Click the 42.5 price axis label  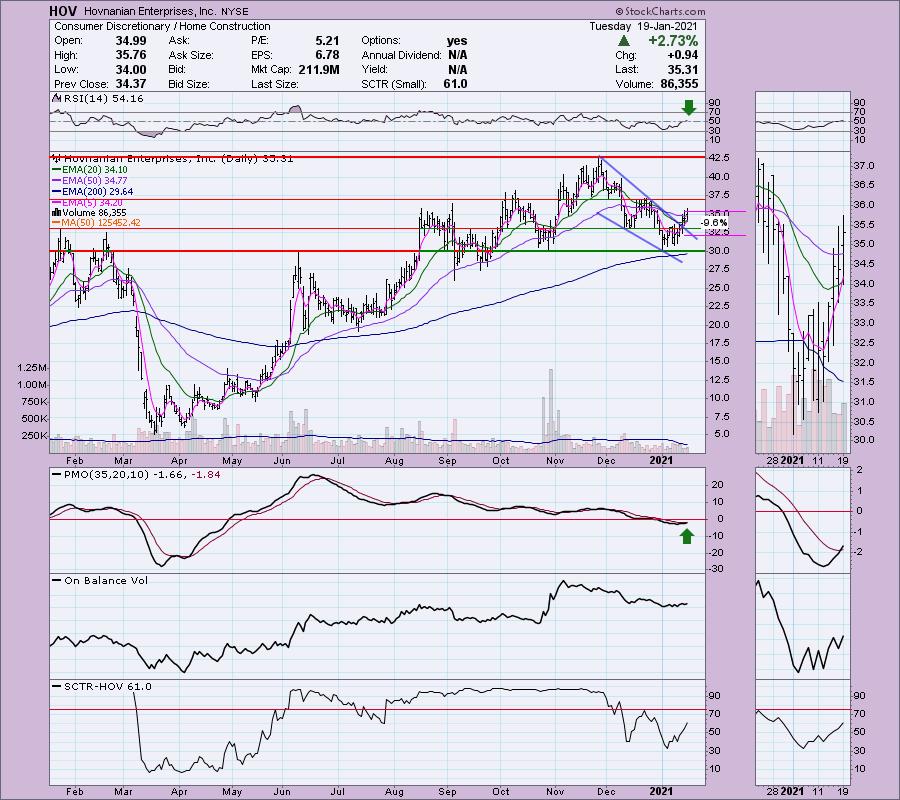click(720, 158)
